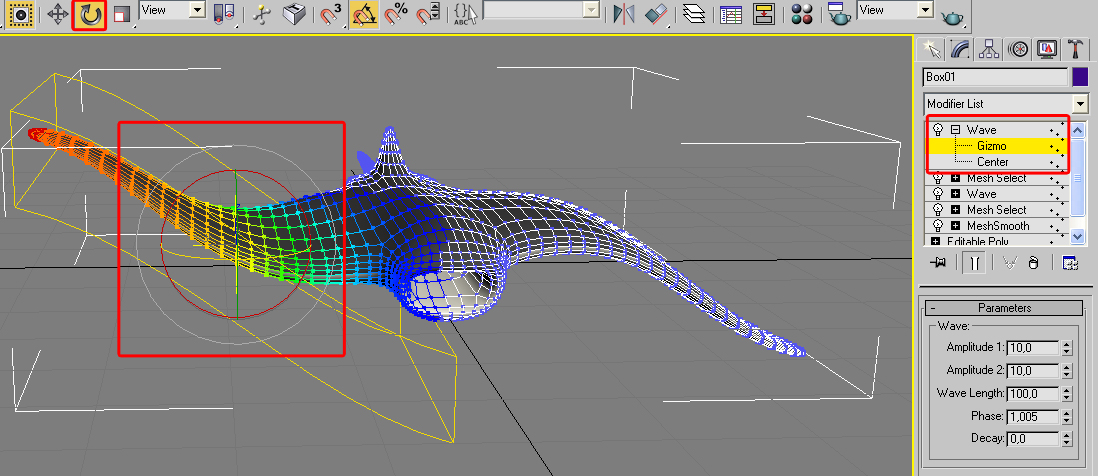This screenshot has height=476, width=1098.
Task: Click the Quick Render teapot icon
Action: pyautogui.click(x=951, y=18)
